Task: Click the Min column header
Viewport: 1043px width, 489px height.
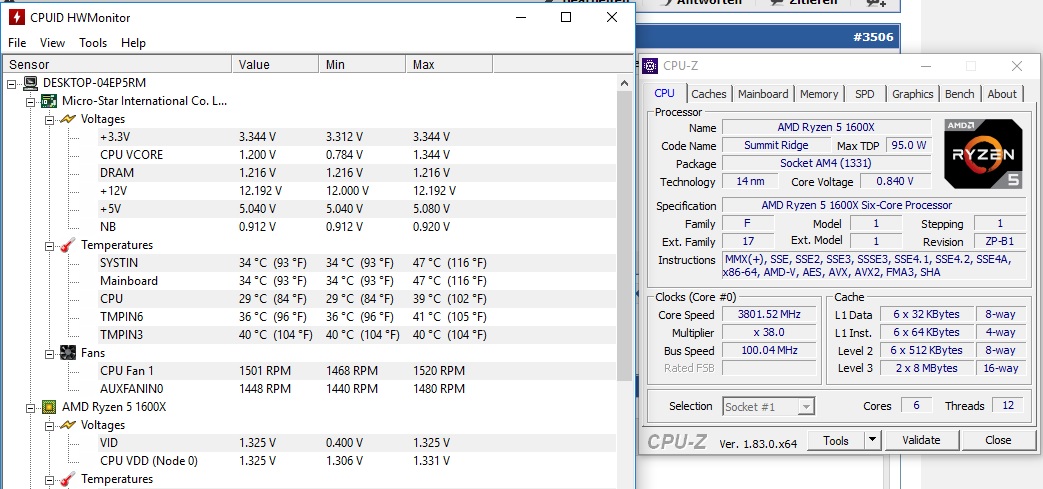Action: click(362, 65)
